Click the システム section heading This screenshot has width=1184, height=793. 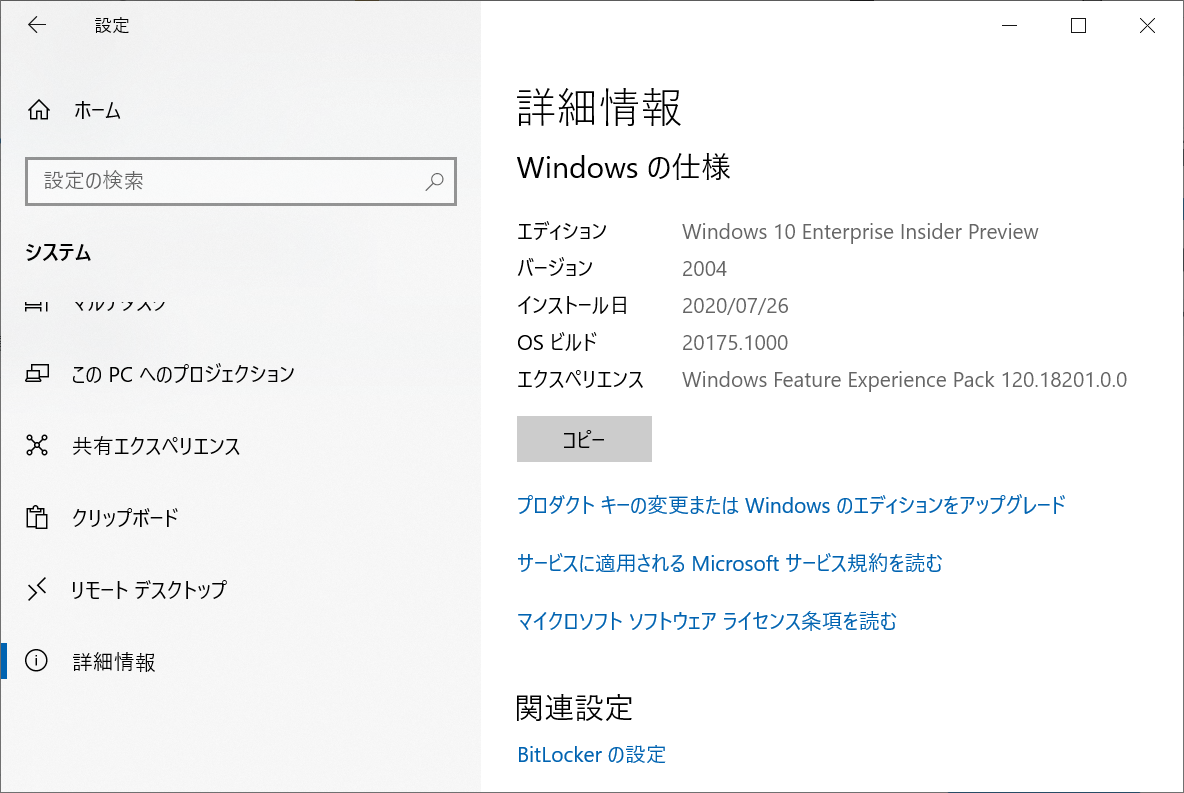pos(58,252)
